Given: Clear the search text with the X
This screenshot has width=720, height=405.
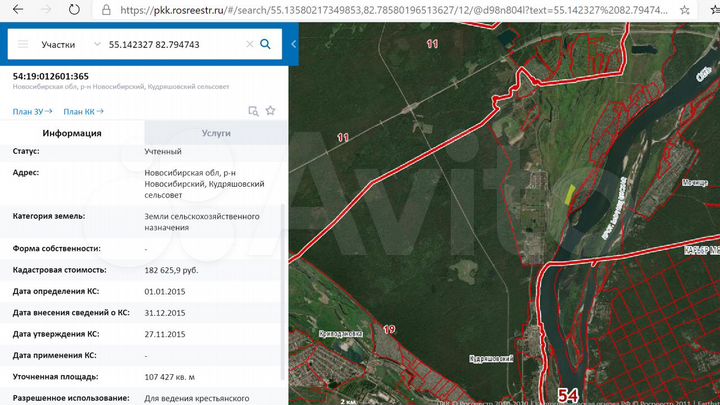Looking at the screenshot, I should point(249,44).
